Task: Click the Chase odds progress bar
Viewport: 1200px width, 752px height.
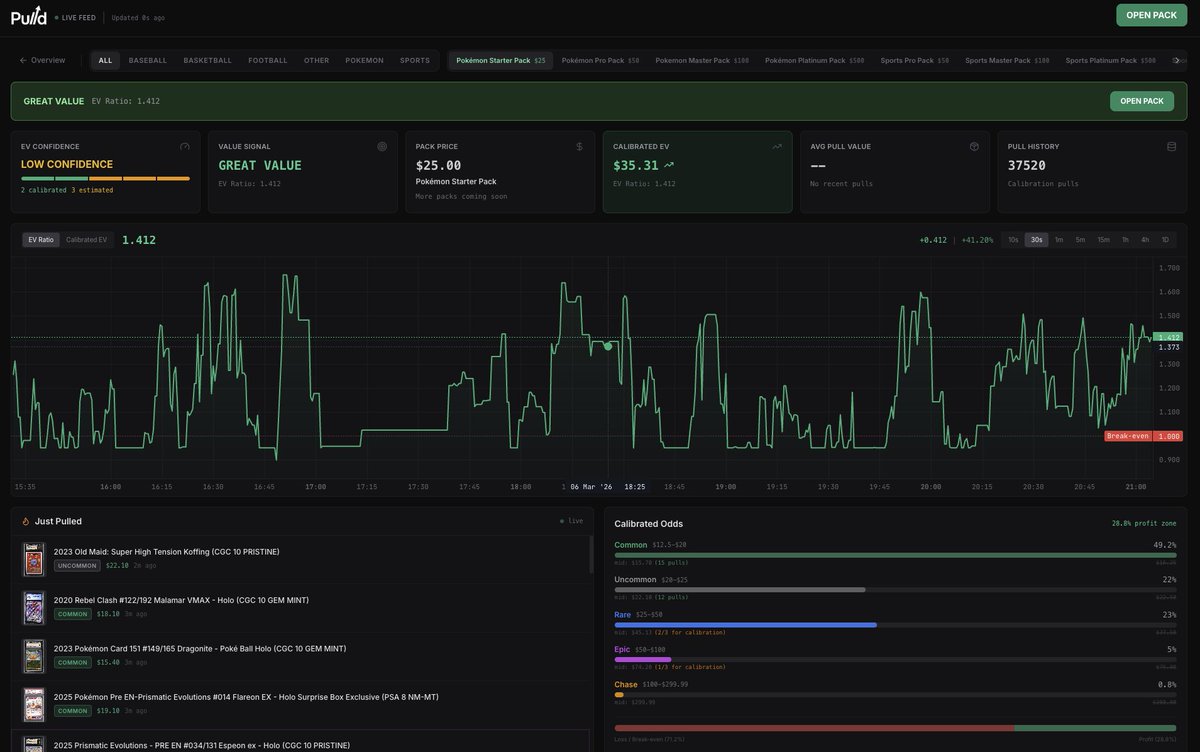Action: click(x=895, y=694)
